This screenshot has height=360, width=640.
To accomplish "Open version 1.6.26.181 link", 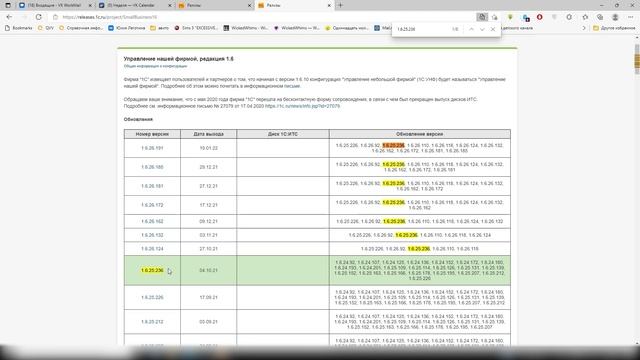I will (152, 186).
